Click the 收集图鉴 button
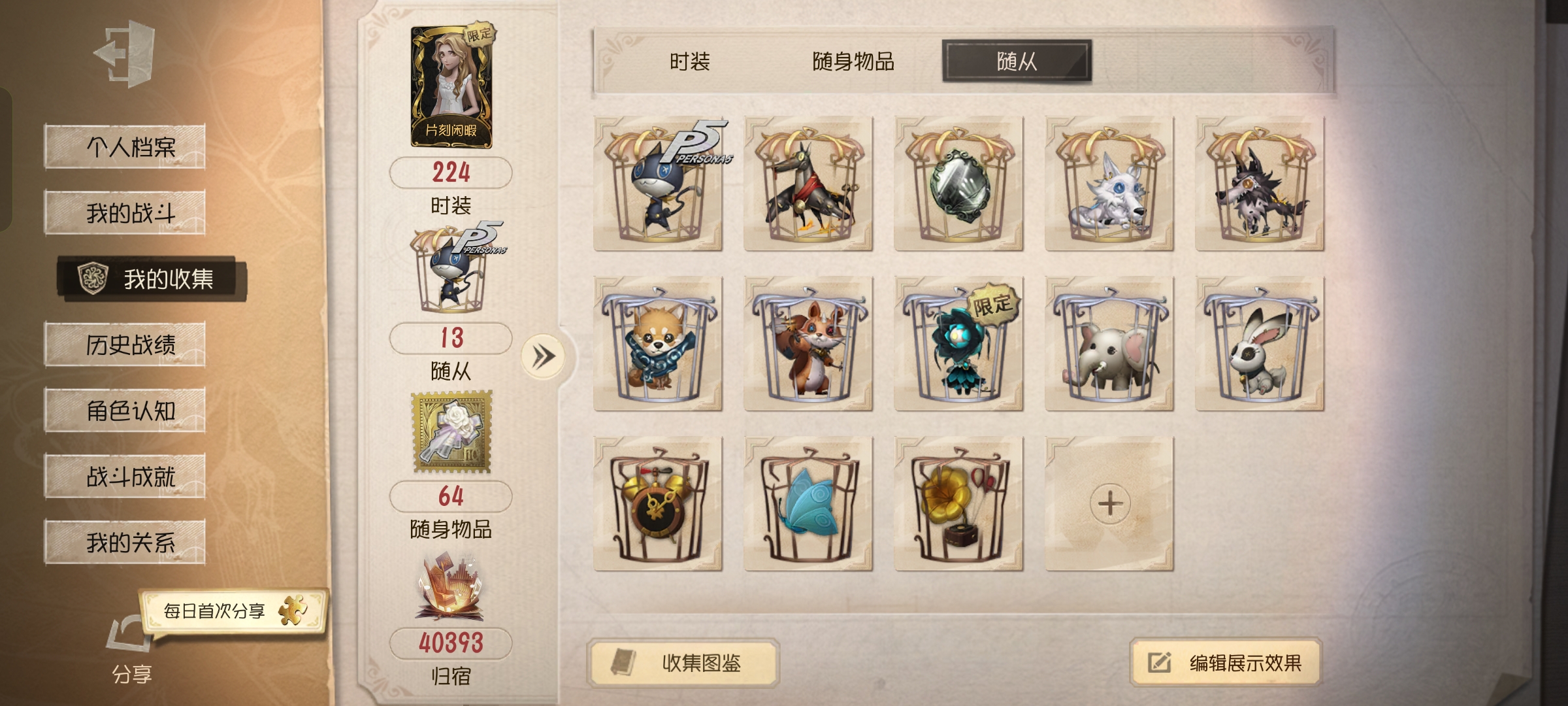The width and height of the screenshot is (1568, 706). [x=683, y=663]
